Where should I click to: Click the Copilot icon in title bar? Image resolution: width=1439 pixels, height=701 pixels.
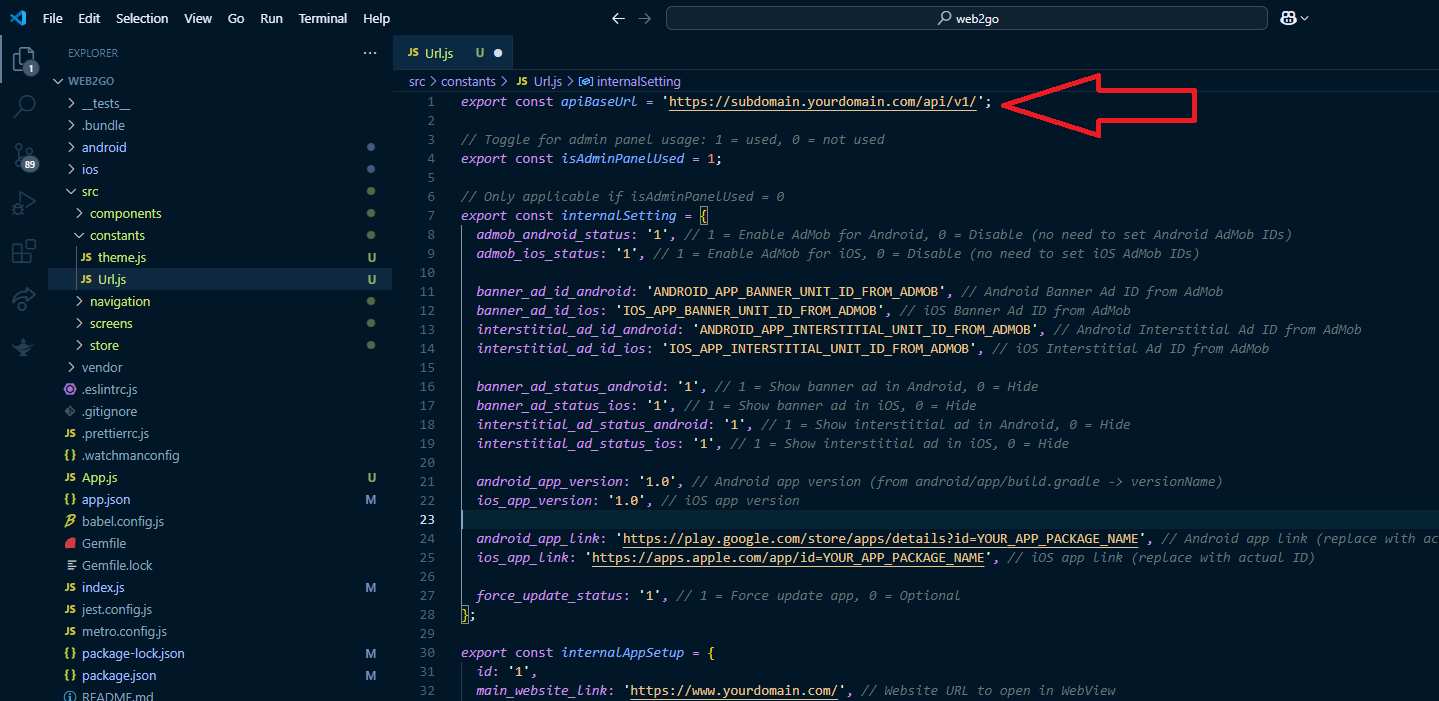point(1289,18)
